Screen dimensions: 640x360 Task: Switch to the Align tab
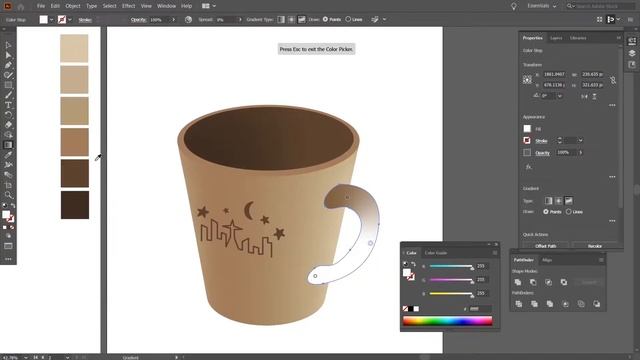547,260
